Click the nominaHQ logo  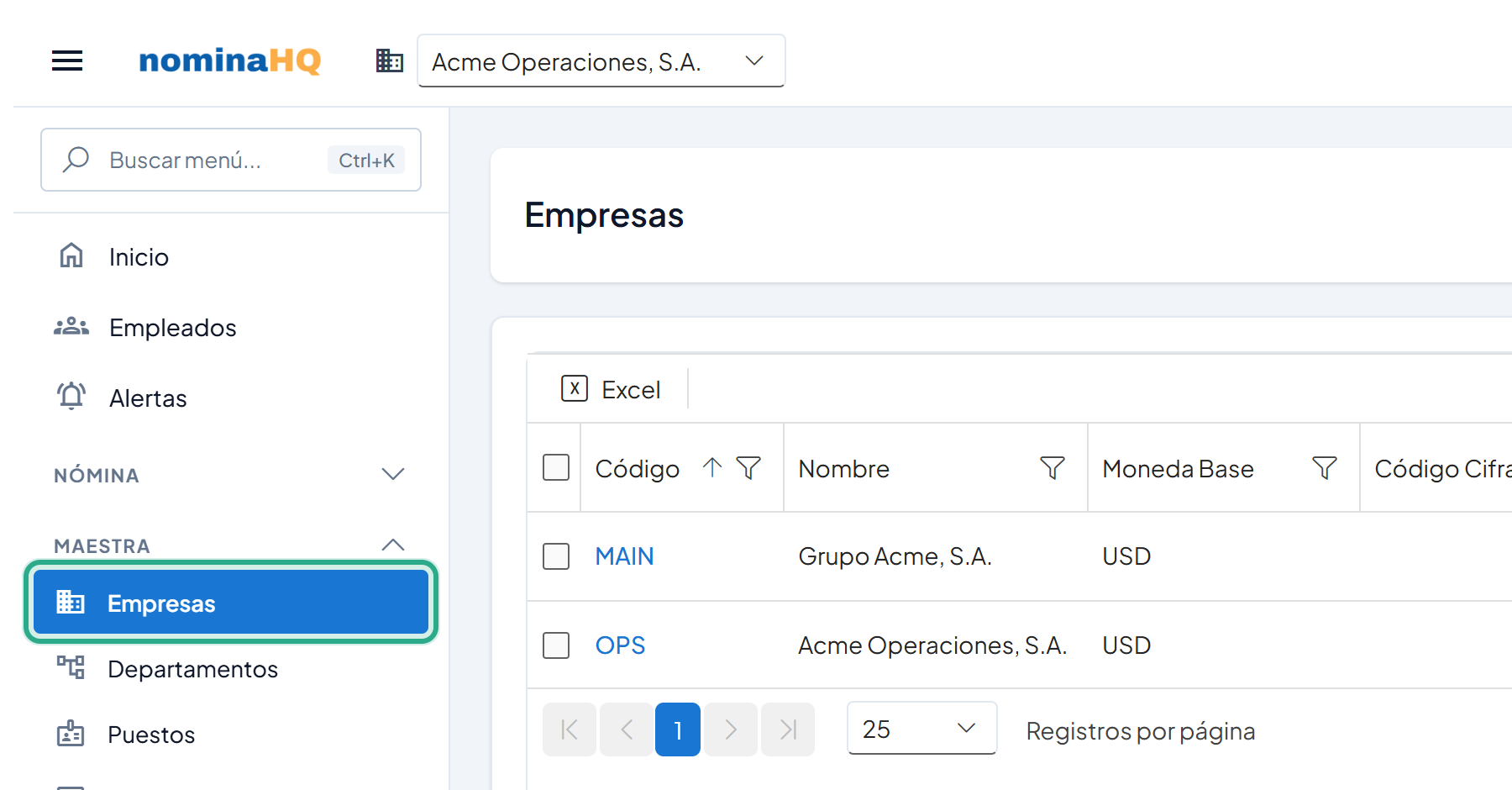[230, 61]
